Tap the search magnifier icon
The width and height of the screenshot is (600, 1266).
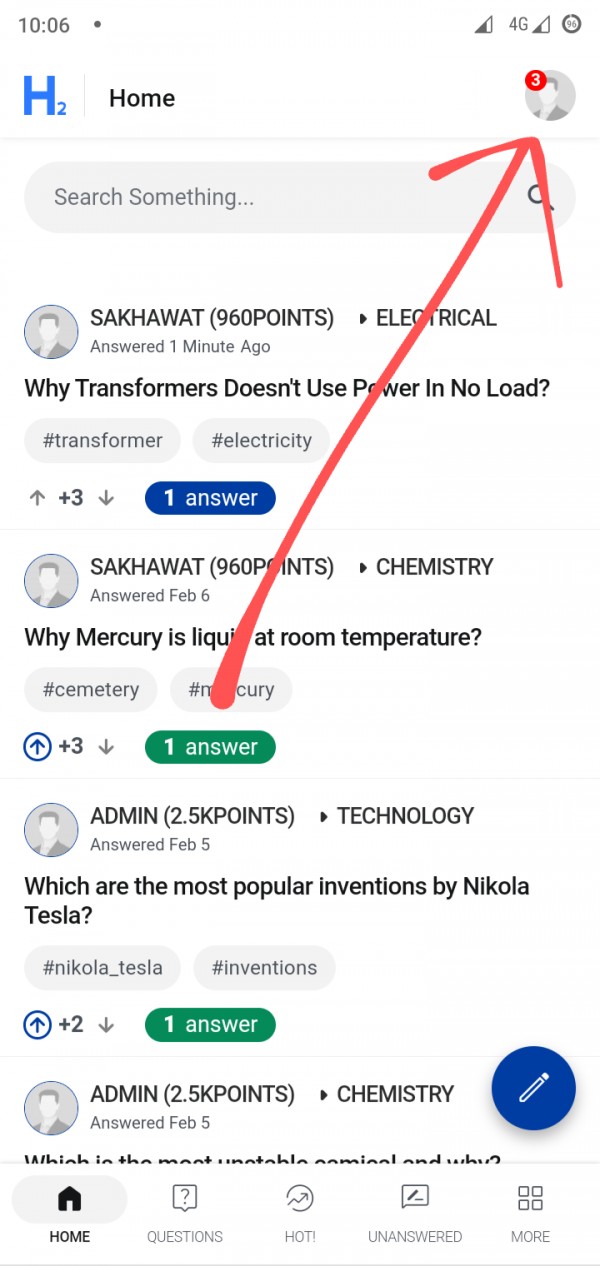pos(541,196)
